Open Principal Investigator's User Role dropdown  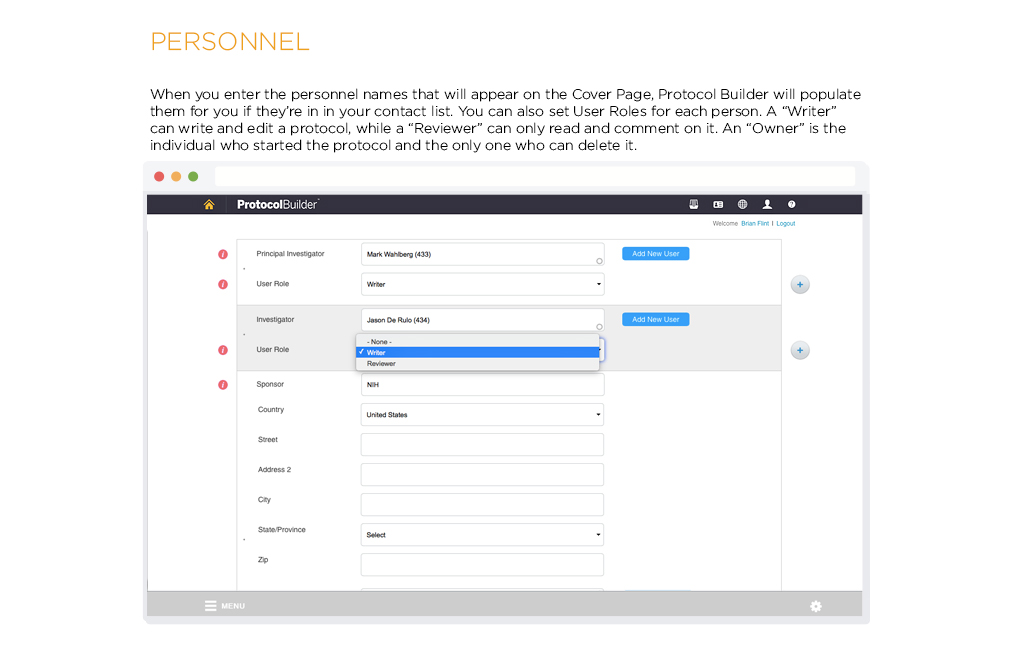click(482, 285)
